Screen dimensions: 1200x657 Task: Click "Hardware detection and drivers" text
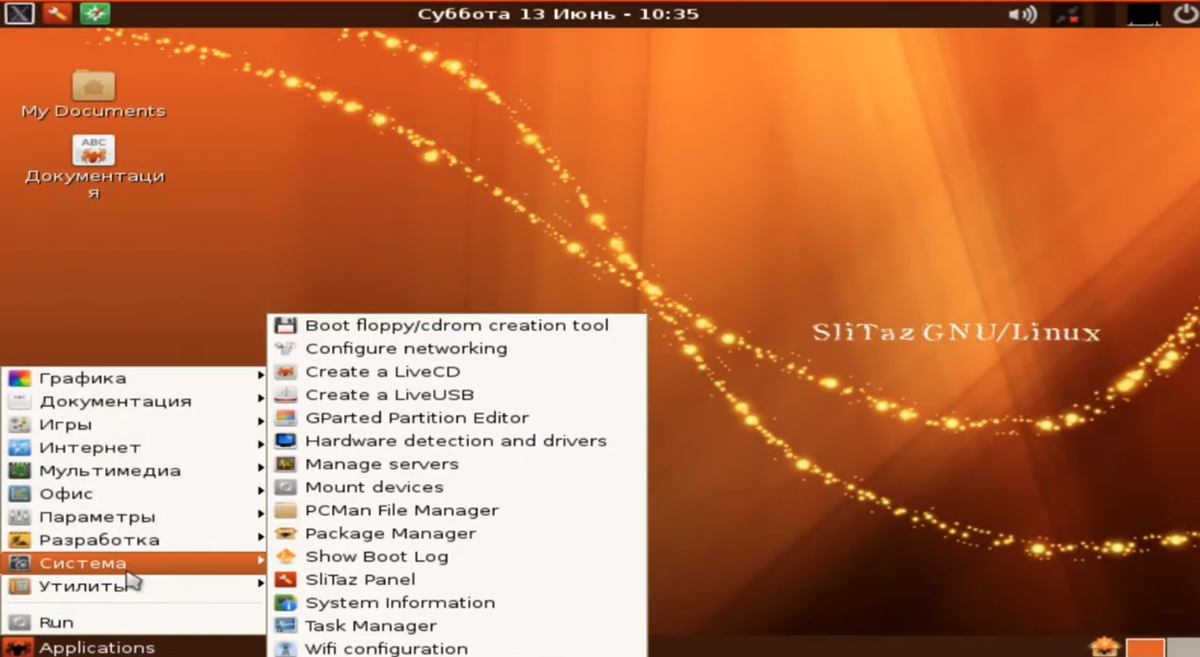(456, 440)
